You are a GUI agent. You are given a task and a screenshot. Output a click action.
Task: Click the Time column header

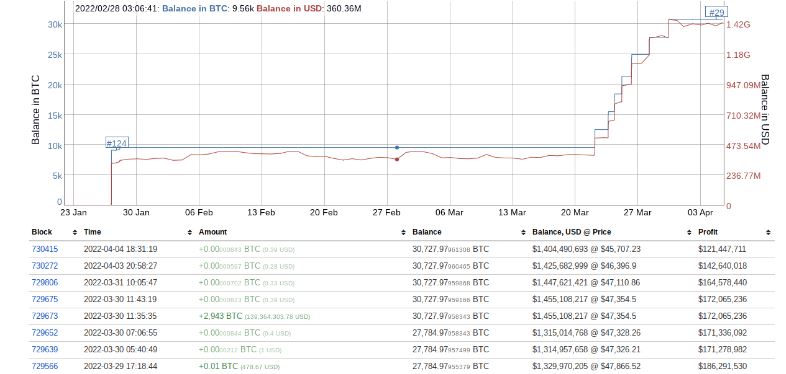(92, 232)
